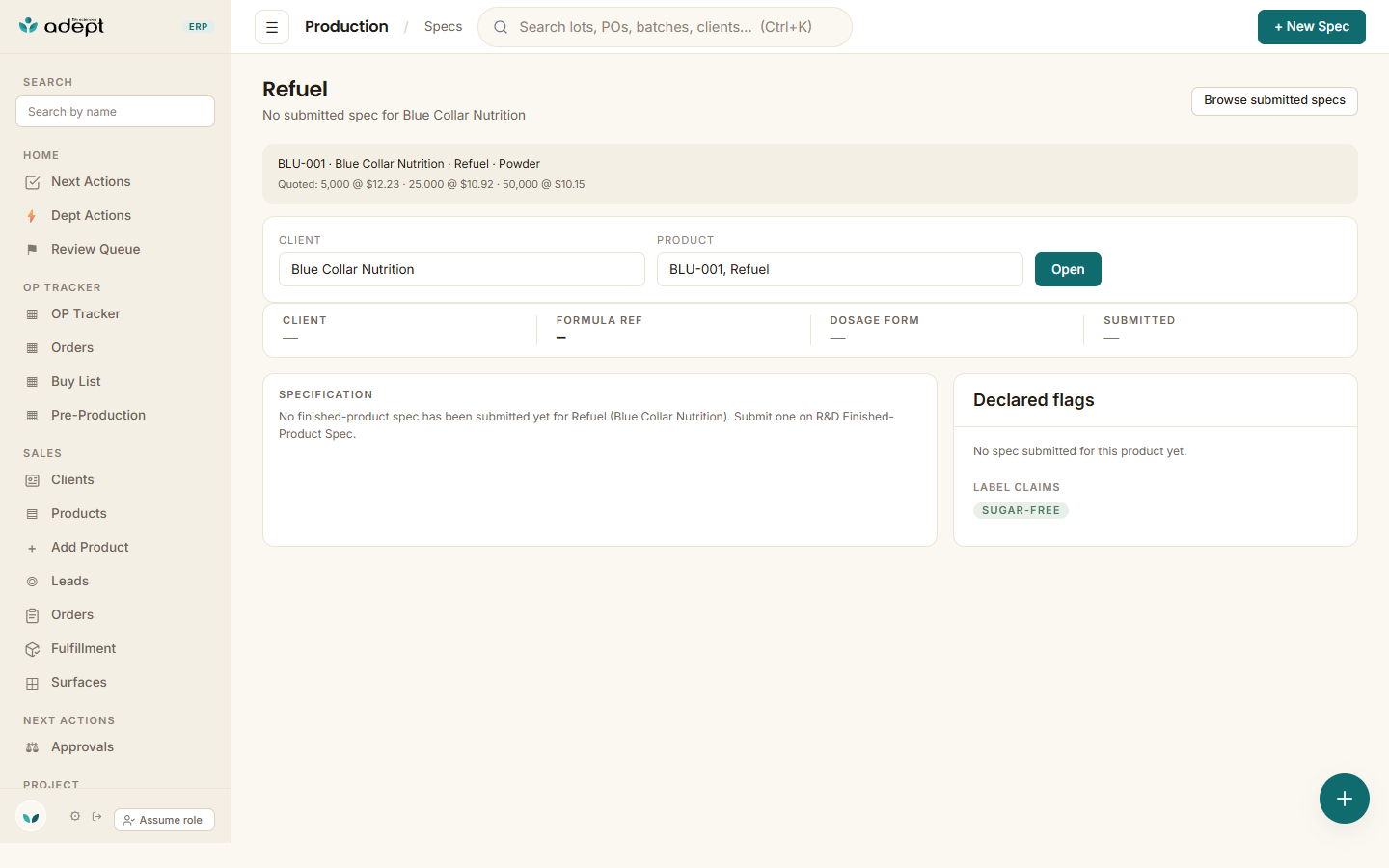Click the ERP badge next to the logo
The image size is (1389, 868).
click(198, 27)
